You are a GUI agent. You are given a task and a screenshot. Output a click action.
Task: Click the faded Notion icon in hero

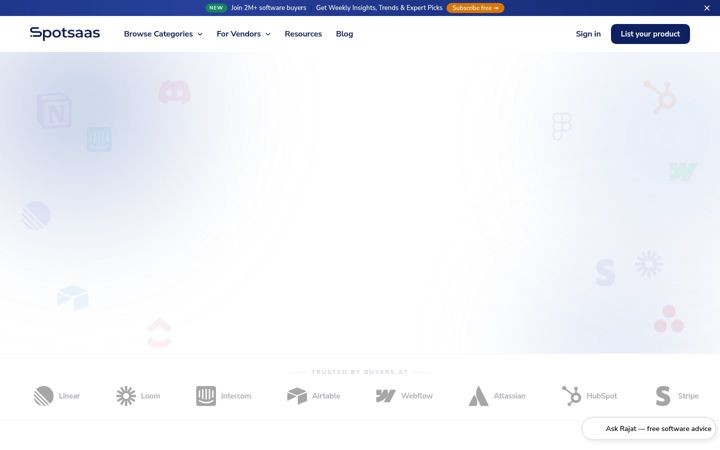pos(54,111)
